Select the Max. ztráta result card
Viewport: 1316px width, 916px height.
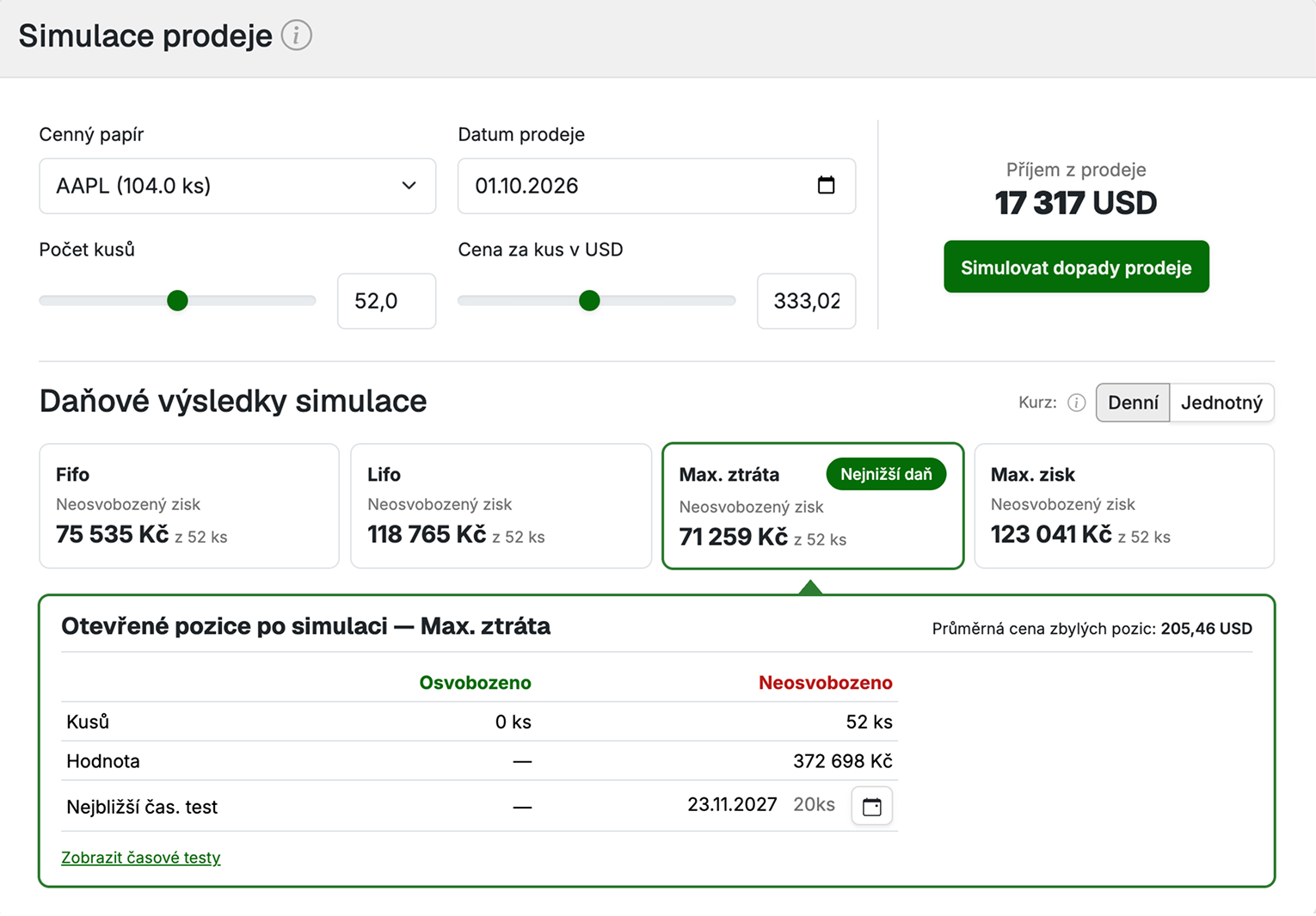click(x=813, y=506)
